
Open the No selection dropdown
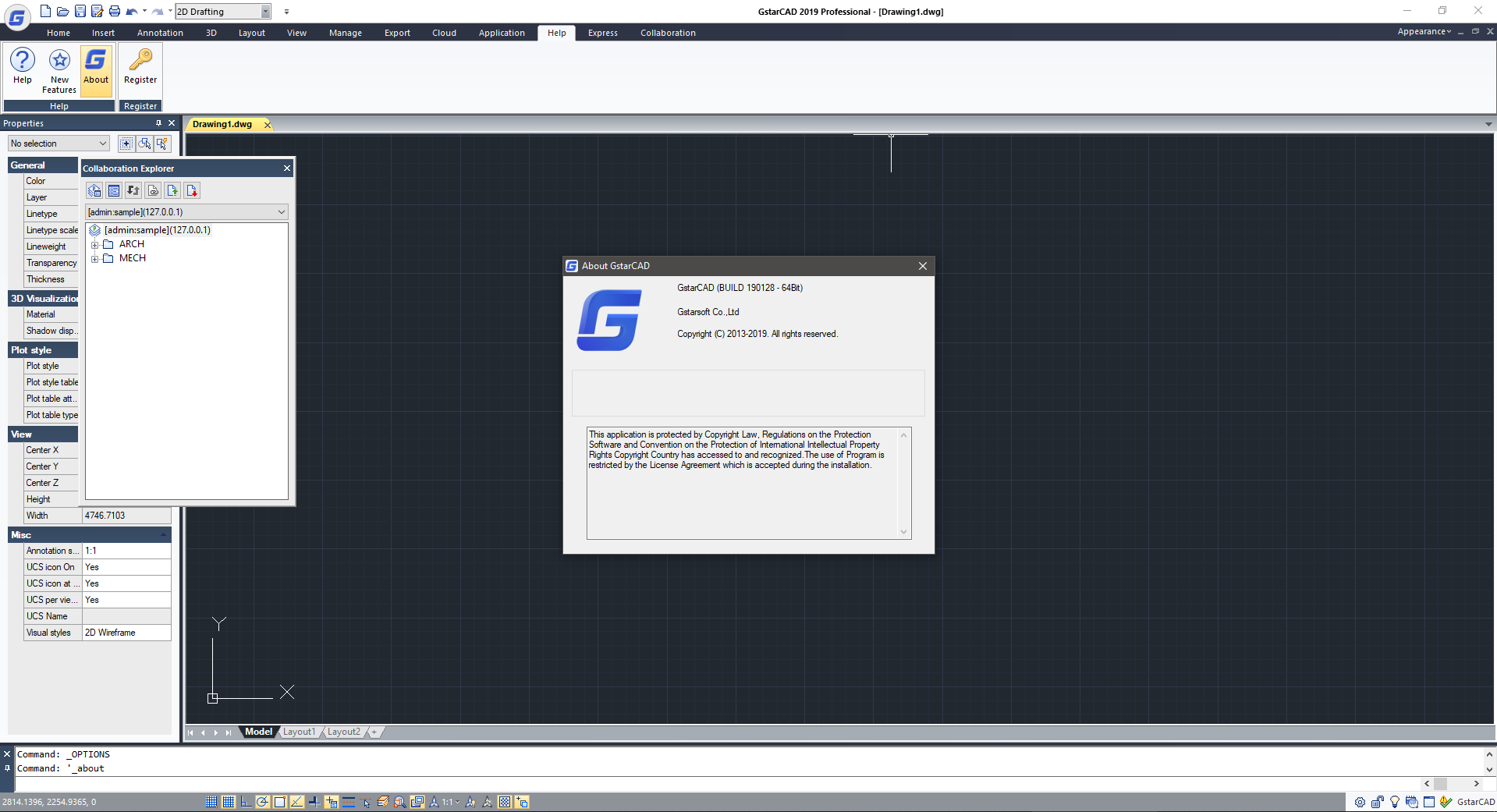pyautogui.click(x=59, y=144)
